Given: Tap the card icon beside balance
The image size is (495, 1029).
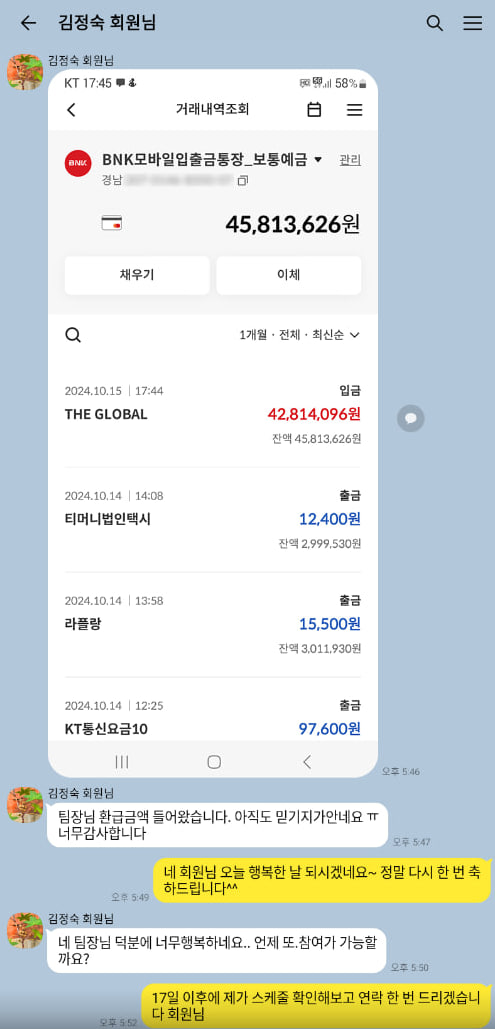Looking at the screenshot, I should (x=112, y=224).
